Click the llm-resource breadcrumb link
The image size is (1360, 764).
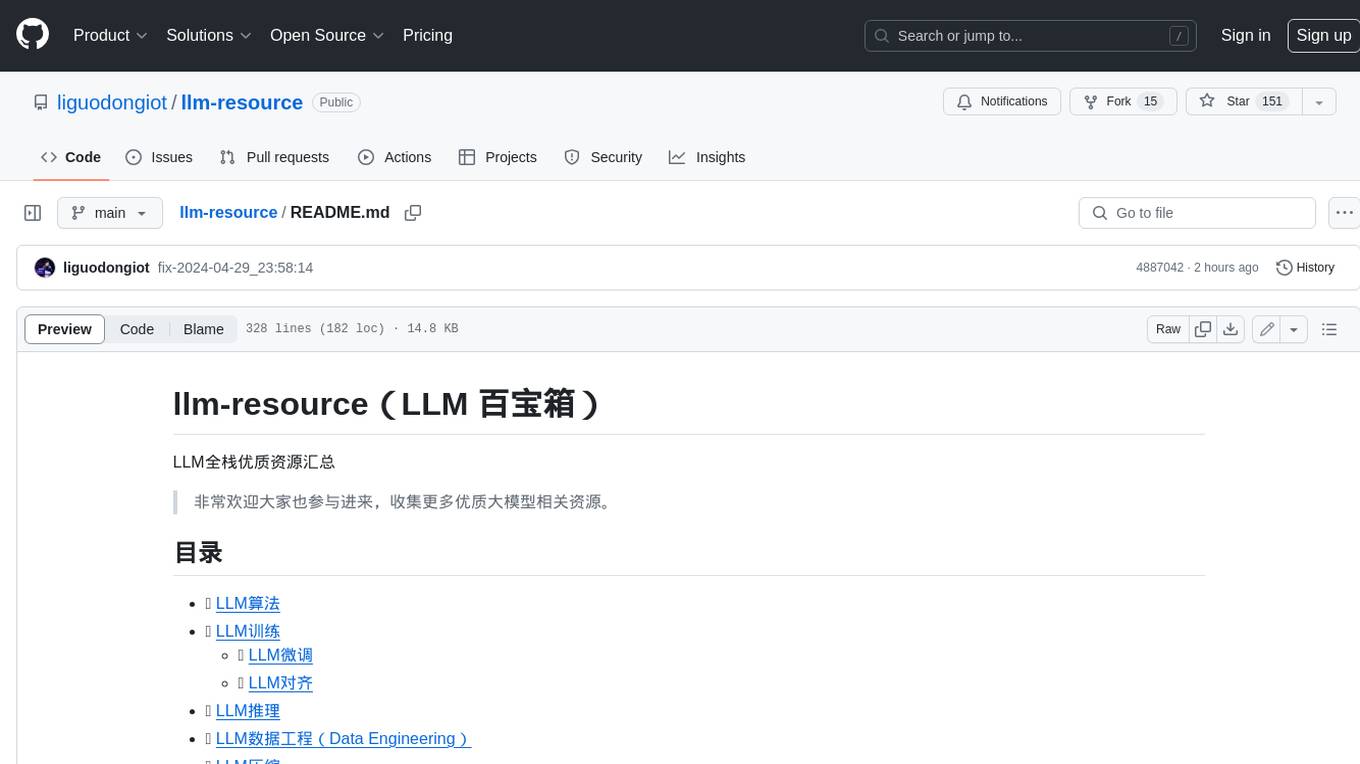228,213
